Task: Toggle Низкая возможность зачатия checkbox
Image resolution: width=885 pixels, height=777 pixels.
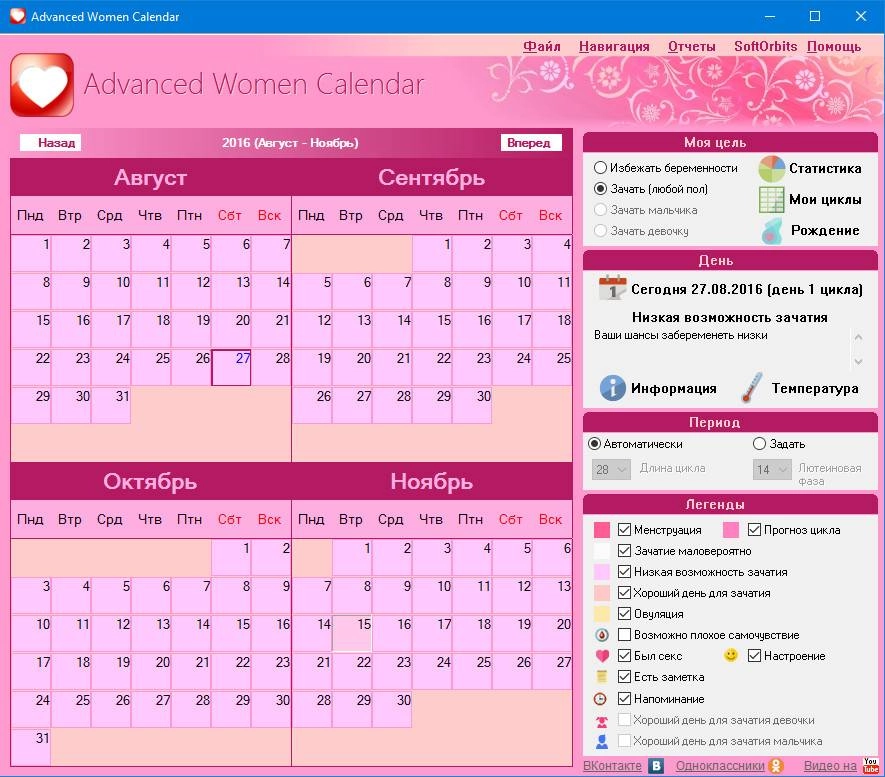Action: (x=624, y=571)
